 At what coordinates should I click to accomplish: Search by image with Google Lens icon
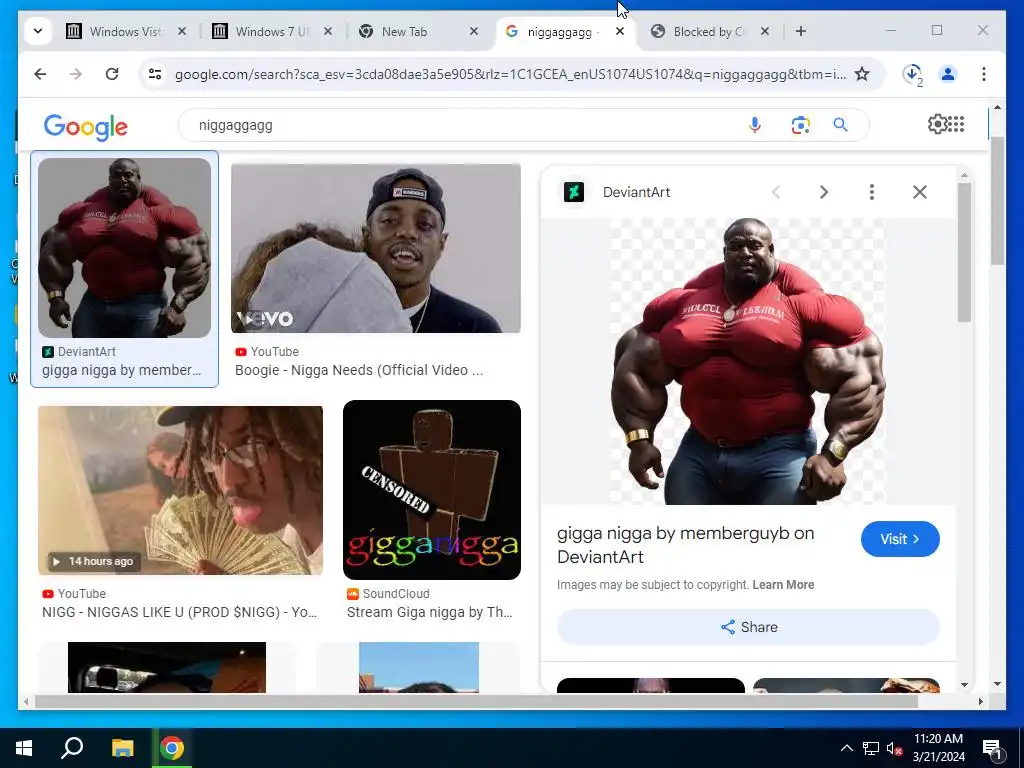coord(801,125)
